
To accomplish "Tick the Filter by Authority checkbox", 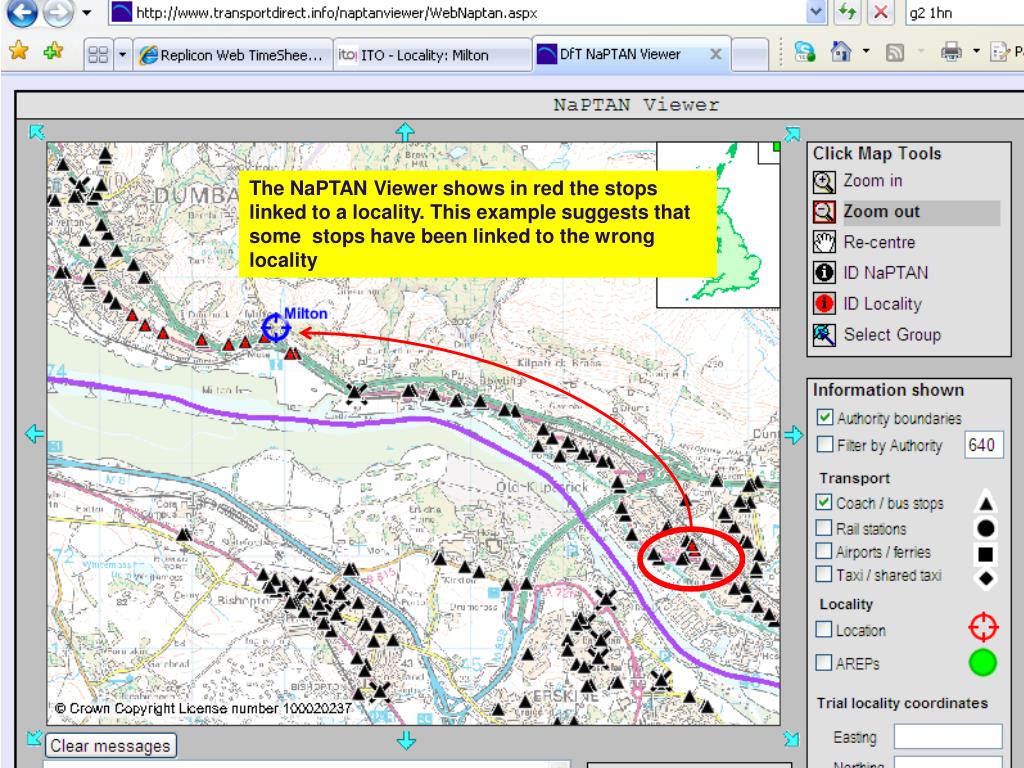I will (x=825, y=444).
